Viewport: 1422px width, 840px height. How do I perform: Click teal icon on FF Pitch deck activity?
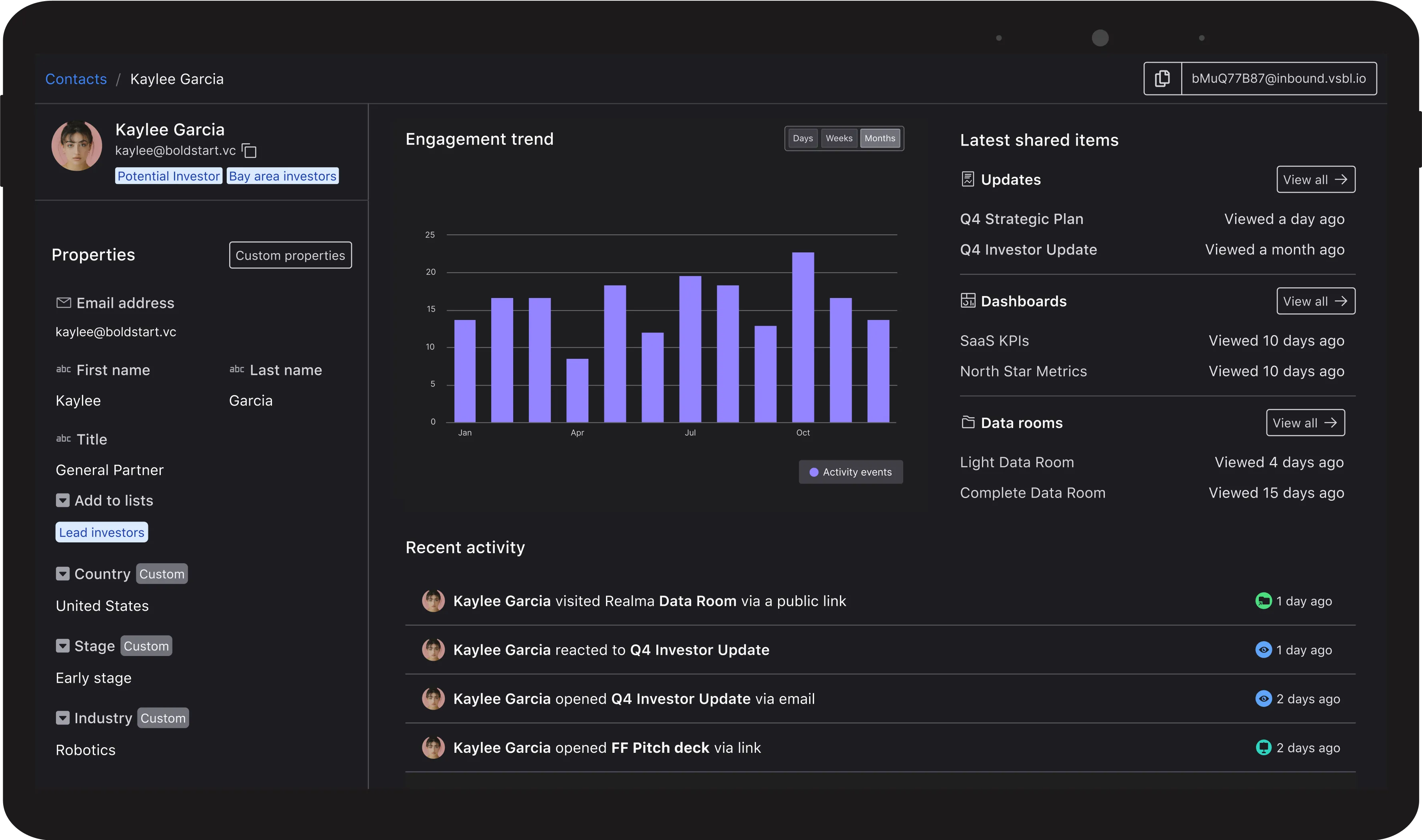point(1263,747)
